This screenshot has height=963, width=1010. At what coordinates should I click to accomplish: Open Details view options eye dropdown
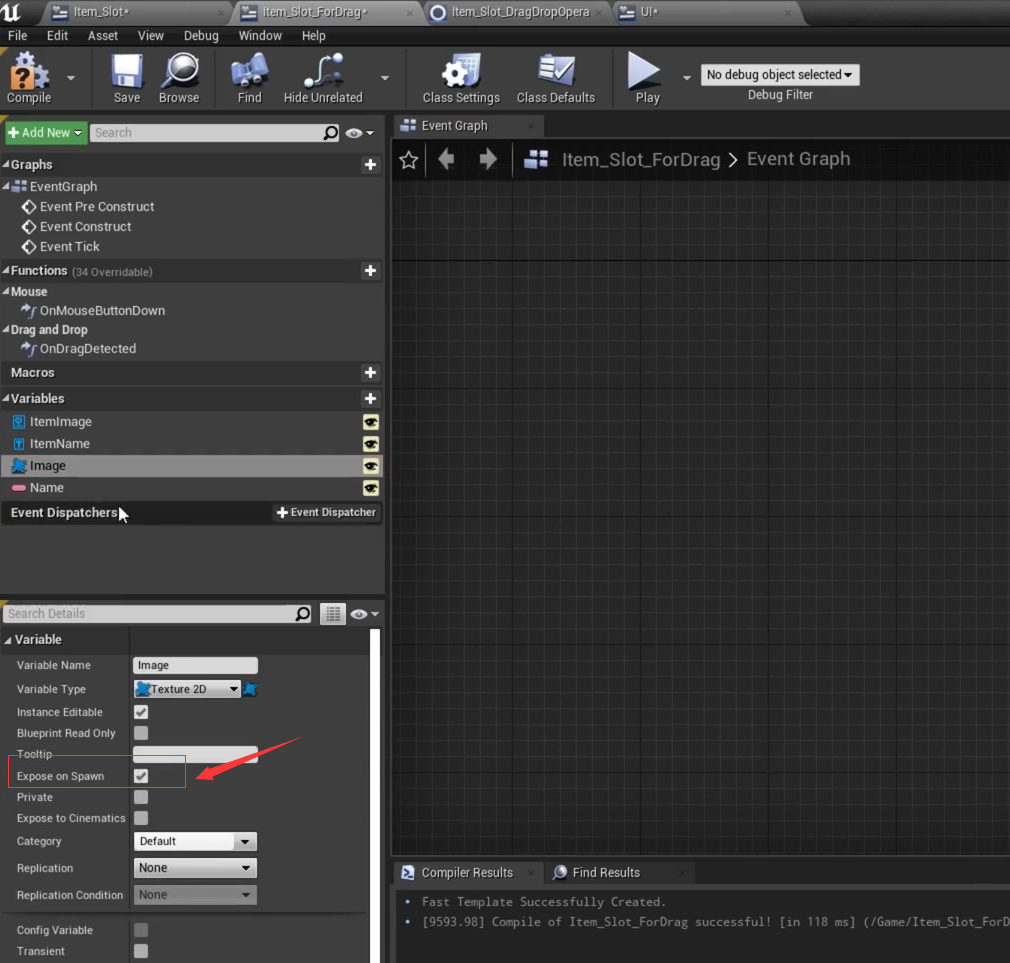coord(365,614)
